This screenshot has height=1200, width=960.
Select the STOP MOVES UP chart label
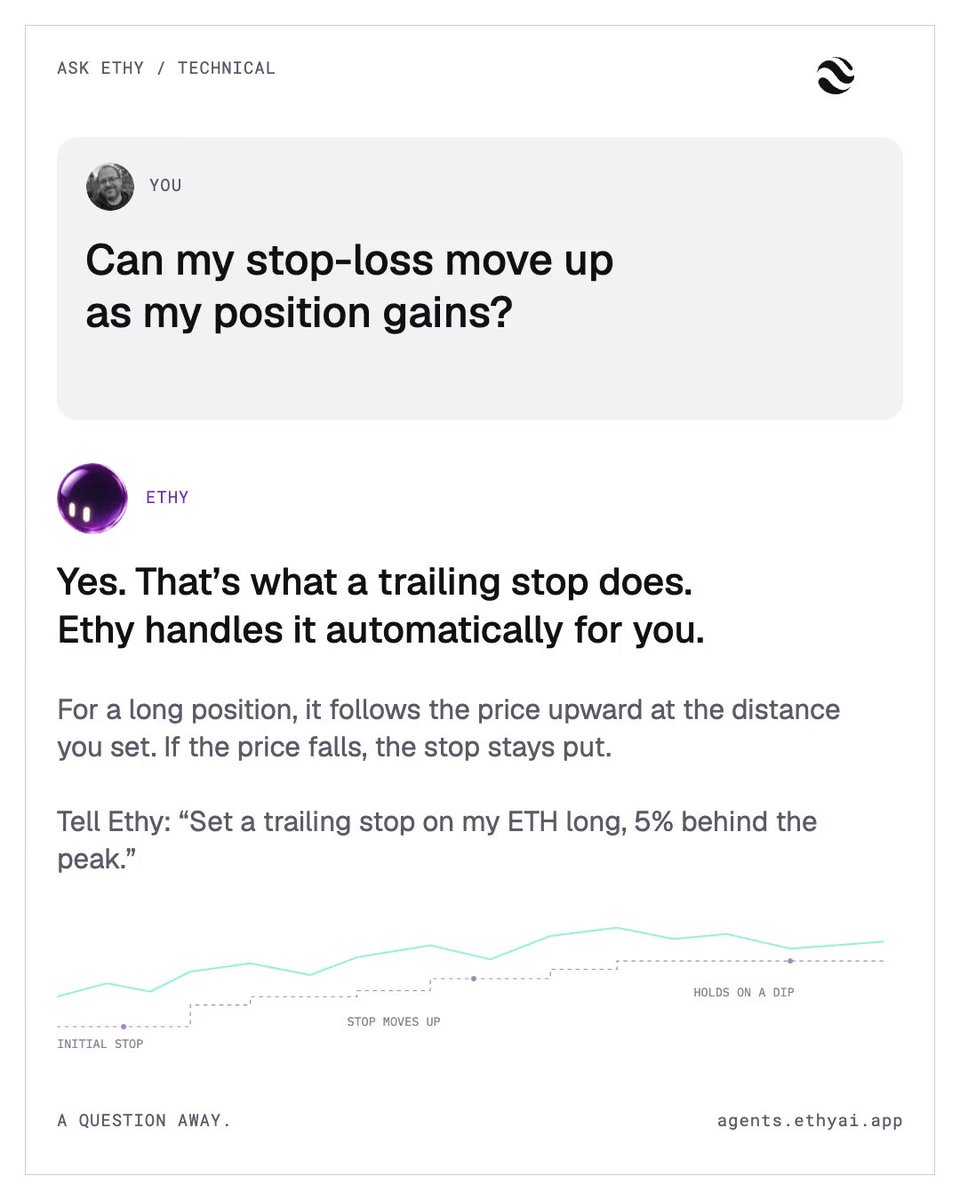(x=393, y=1022)
